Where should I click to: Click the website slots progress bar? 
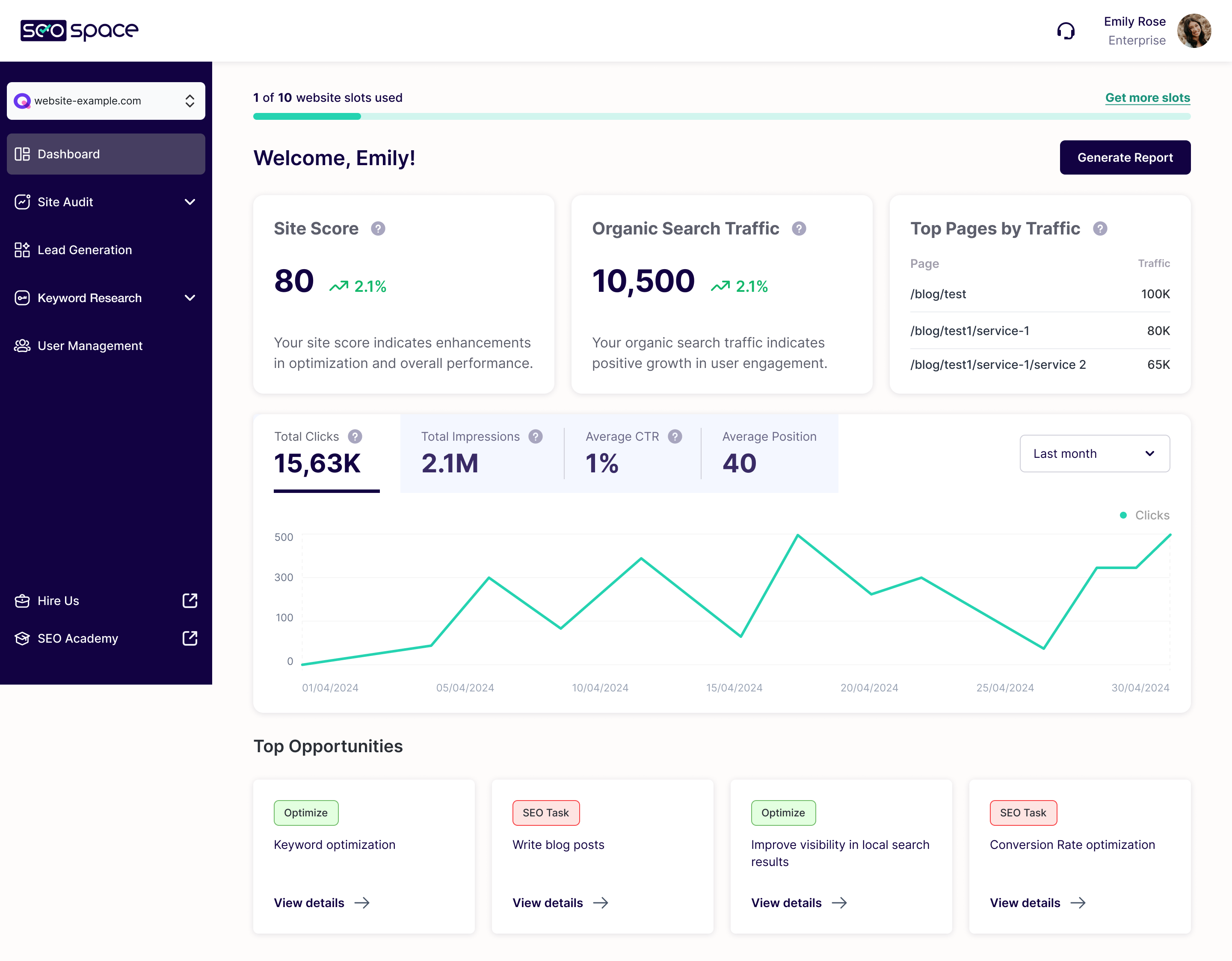click(x=721, y=116)
